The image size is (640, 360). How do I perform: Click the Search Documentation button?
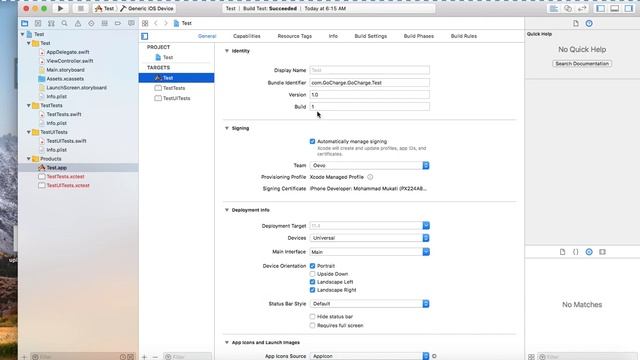(582, 64)
